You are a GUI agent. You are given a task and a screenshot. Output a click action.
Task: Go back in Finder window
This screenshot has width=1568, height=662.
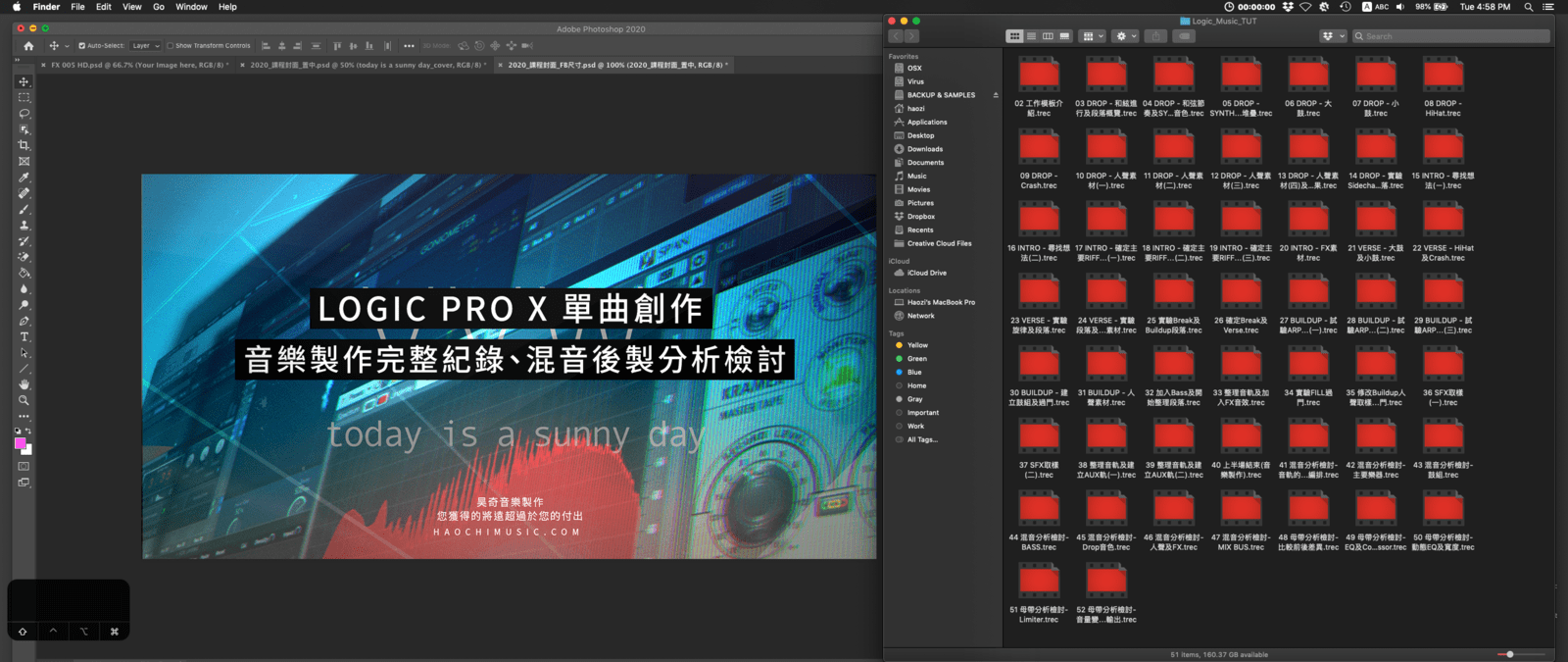pos(896,36)
